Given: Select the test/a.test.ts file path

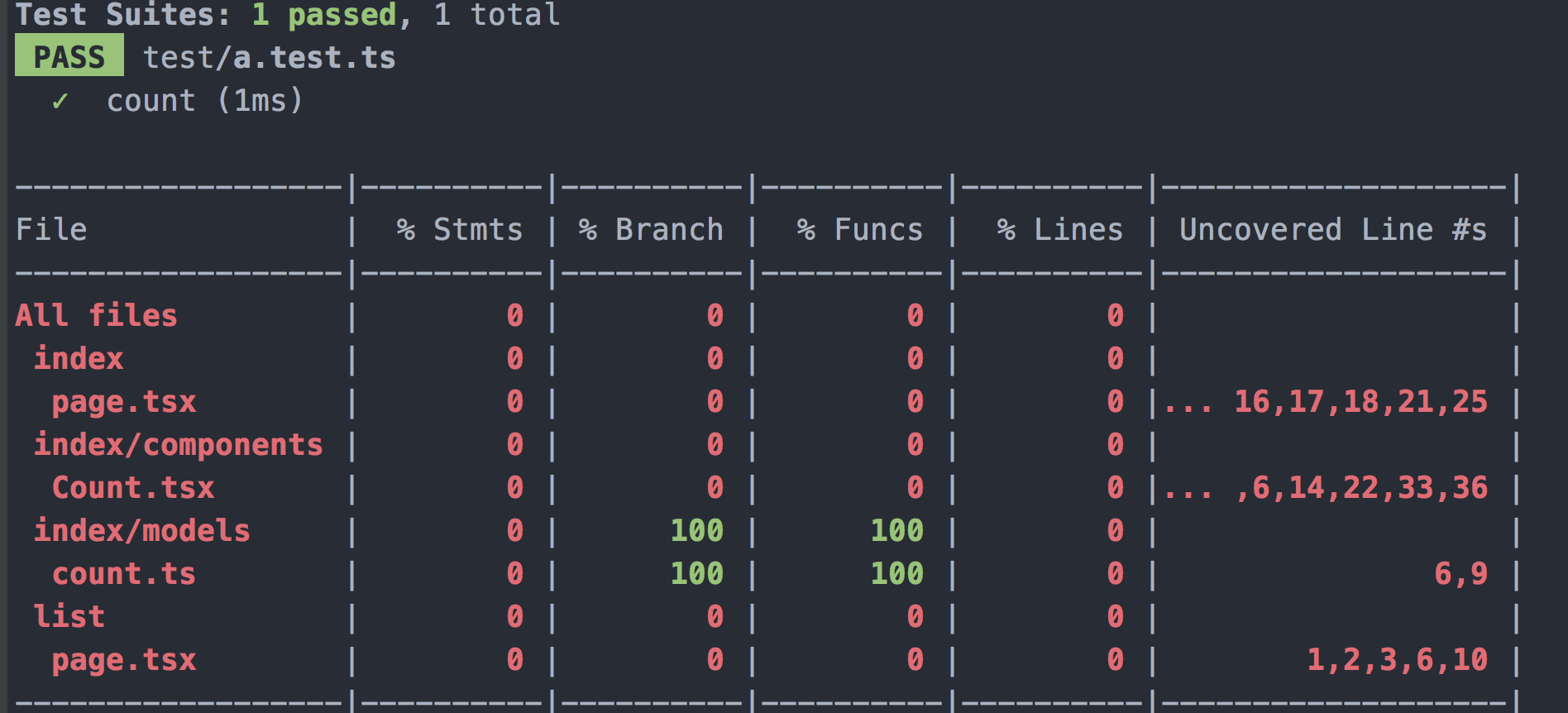Looking at the screenshot, I should tap(270, 58).
